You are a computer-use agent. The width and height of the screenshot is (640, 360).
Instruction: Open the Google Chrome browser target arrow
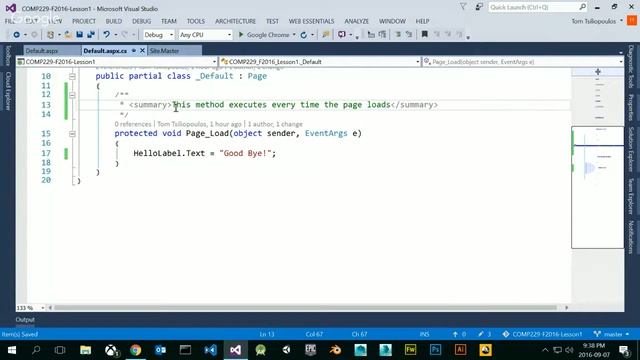point(294,35)
